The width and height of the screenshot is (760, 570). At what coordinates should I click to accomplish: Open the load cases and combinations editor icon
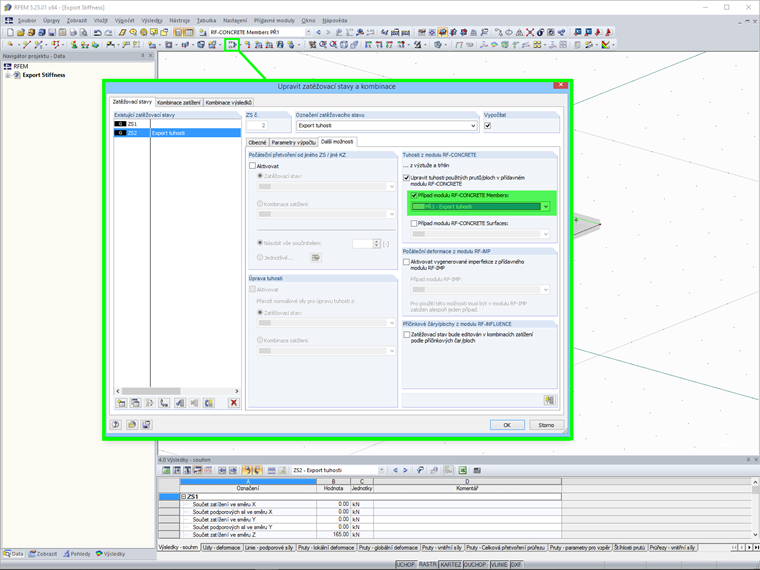pos(233,45)
